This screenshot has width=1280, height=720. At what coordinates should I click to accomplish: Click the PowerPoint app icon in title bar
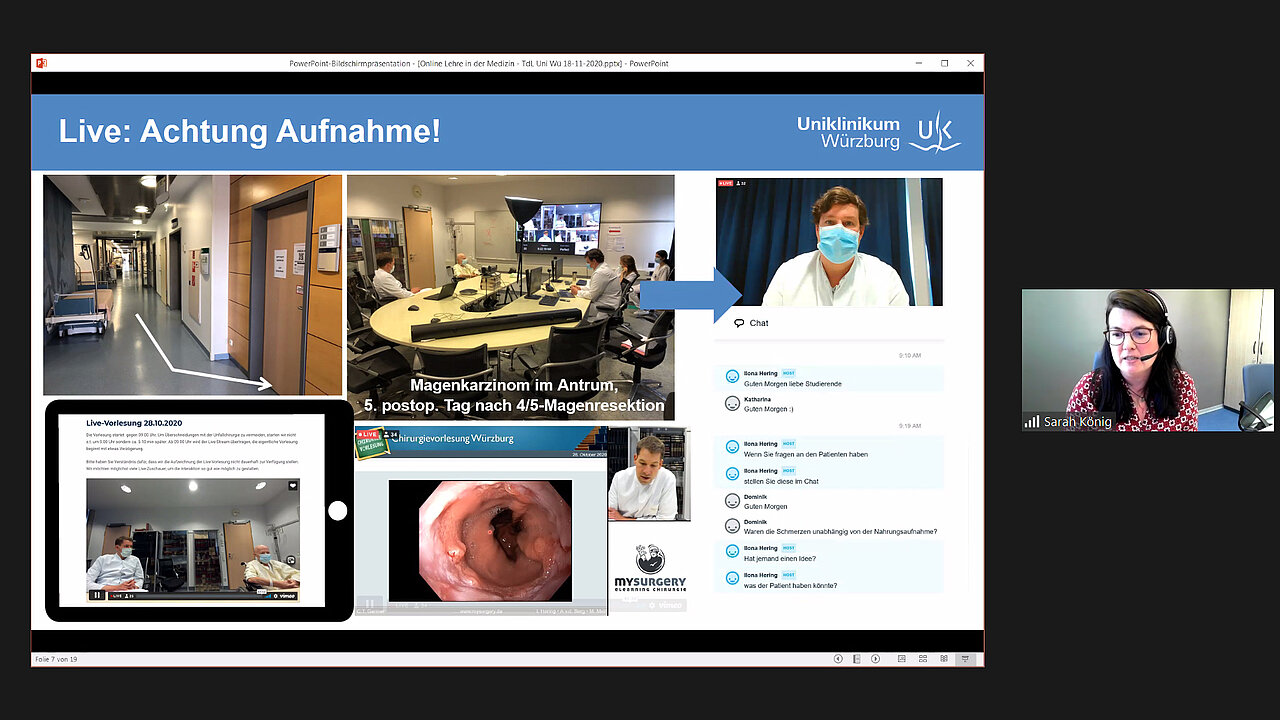coord(42,63)
